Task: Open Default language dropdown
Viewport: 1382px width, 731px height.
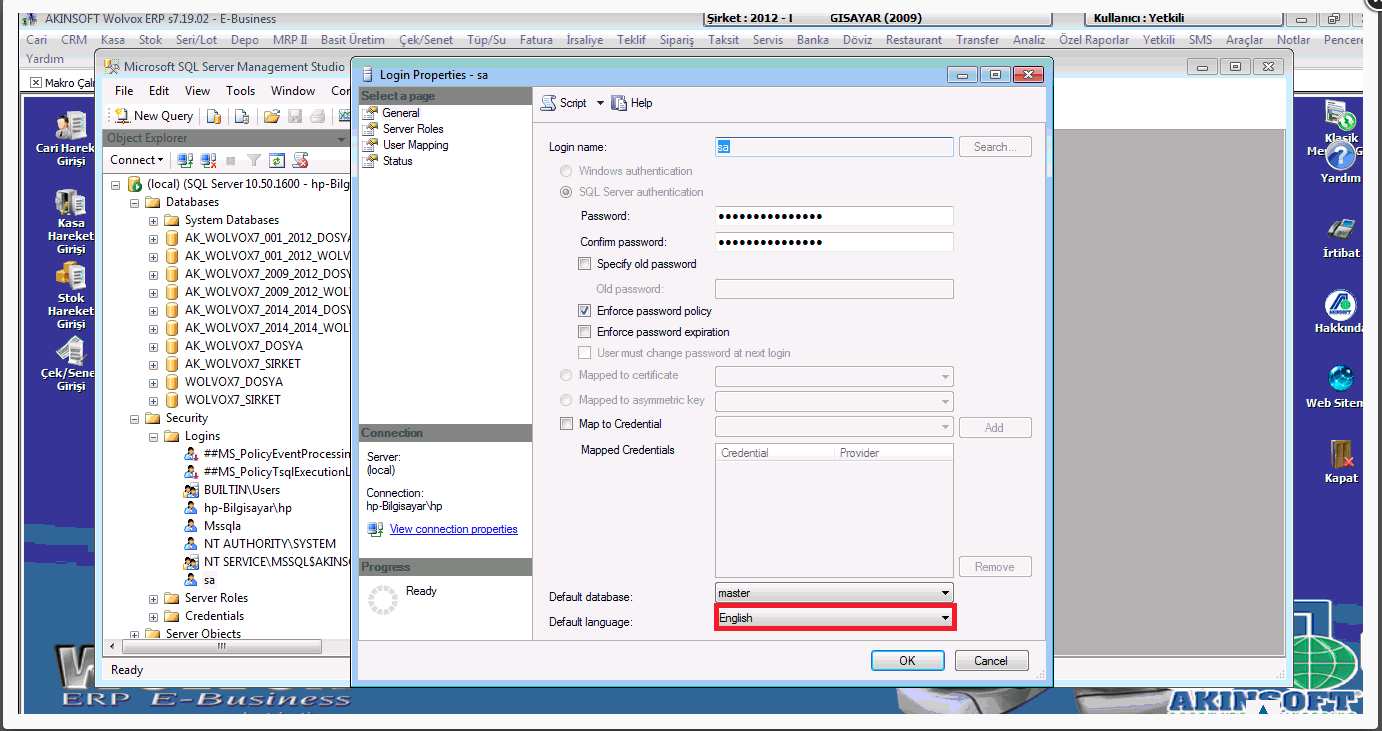Action: (x=835, y=618)
